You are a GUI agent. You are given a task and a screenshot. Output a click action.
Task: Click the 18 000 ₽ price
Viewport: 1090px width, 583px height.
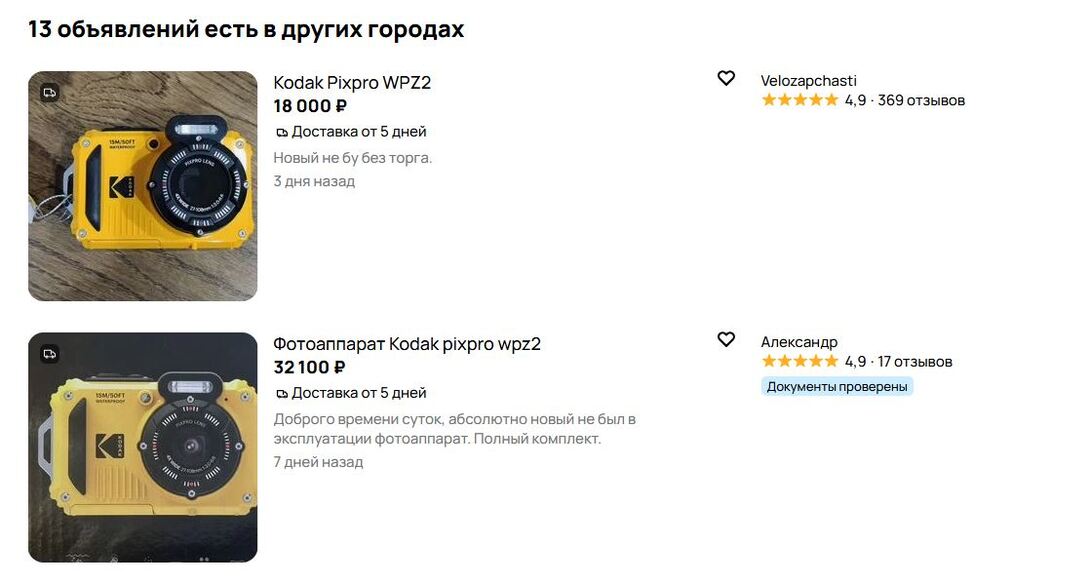tap(310, 106)
